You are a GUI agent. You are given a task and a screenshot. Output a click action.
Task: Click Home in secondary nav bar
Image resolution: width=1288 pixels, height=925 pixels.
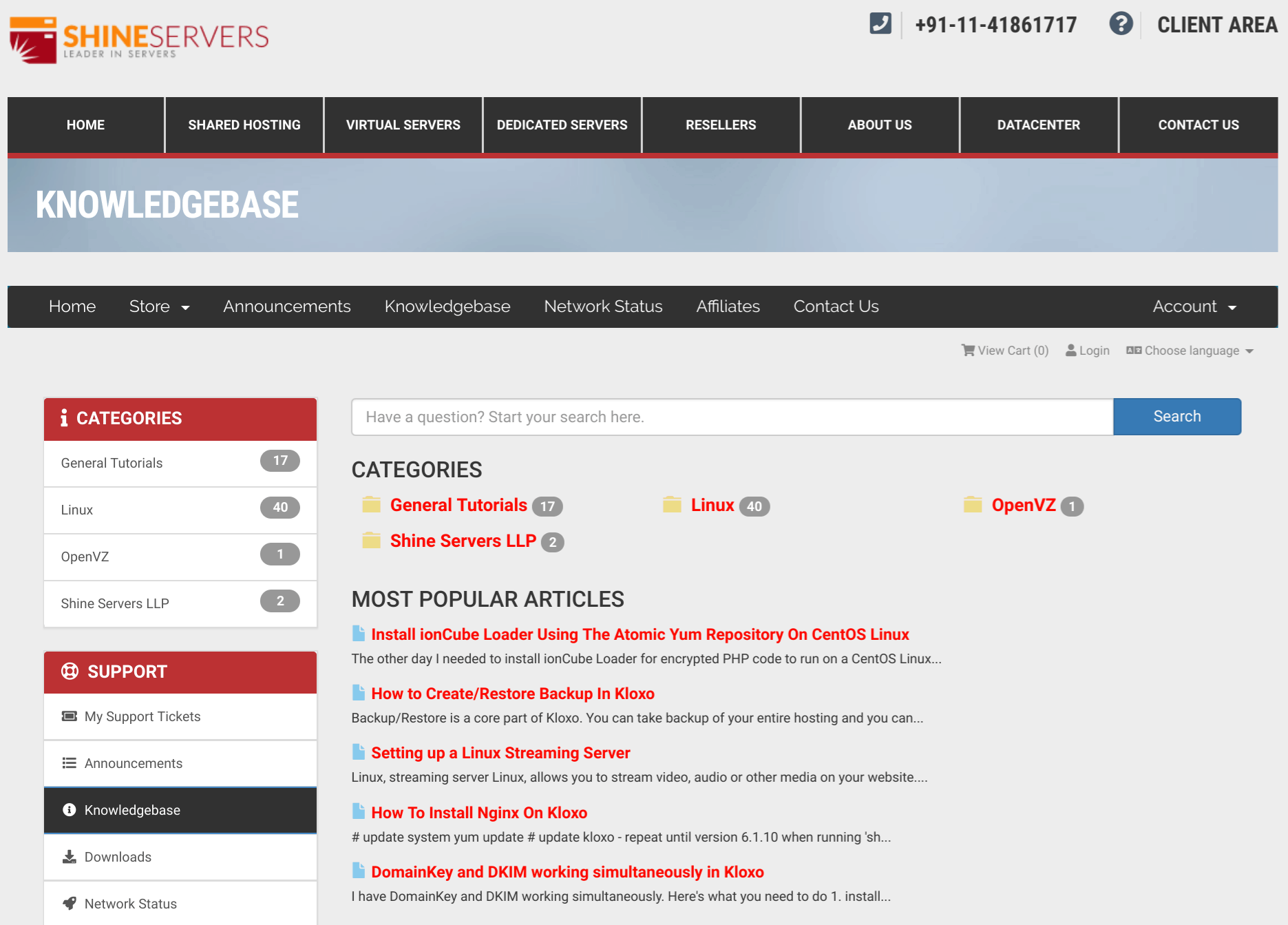tap(72, 306)
